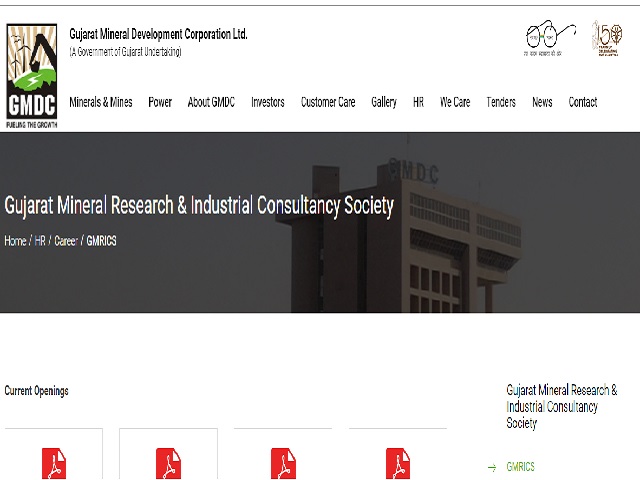The height and width of the screenshot is (480, 640).
Task: Click the Government of Gujarat Undertaking subtitle
Action: click(x=125, y=52)
